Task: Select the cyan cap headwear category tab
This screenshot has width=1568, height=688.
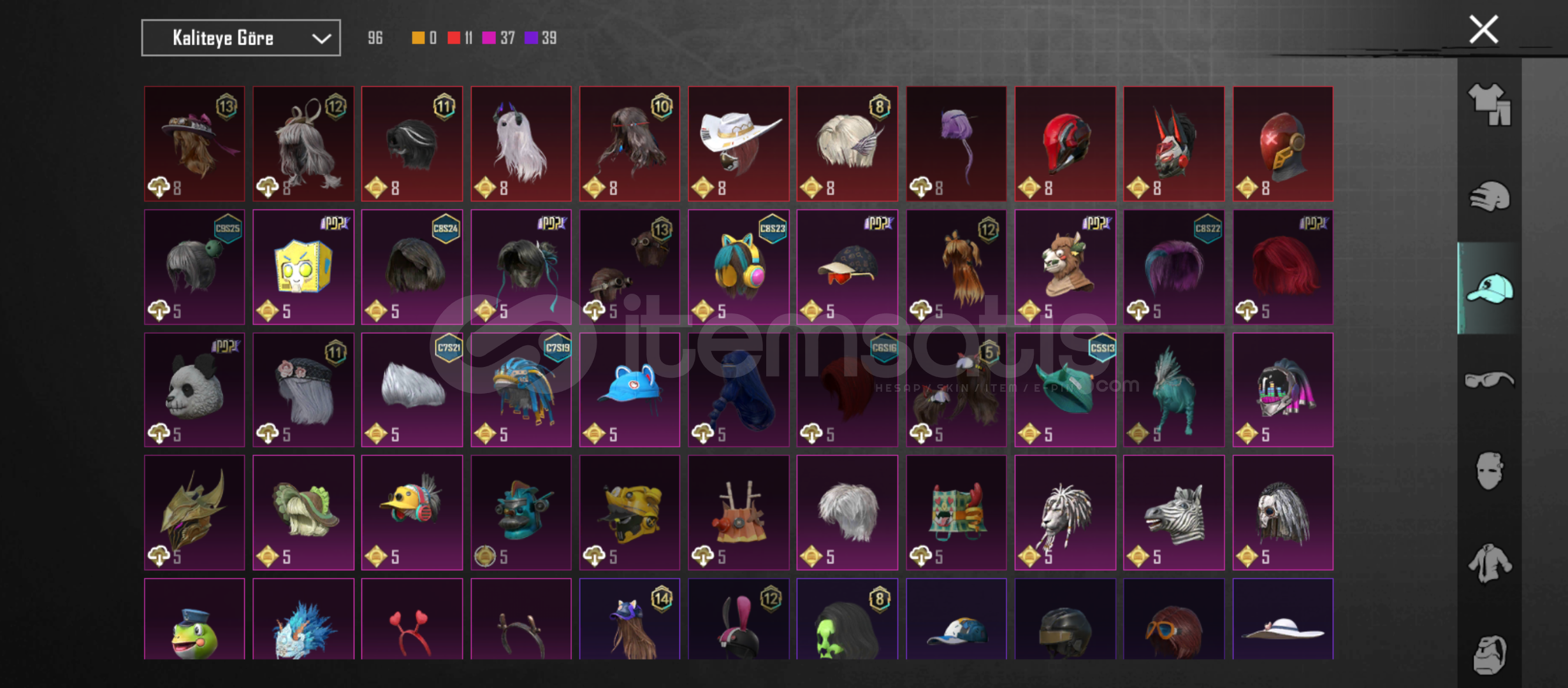Action: coord(1490,289)
